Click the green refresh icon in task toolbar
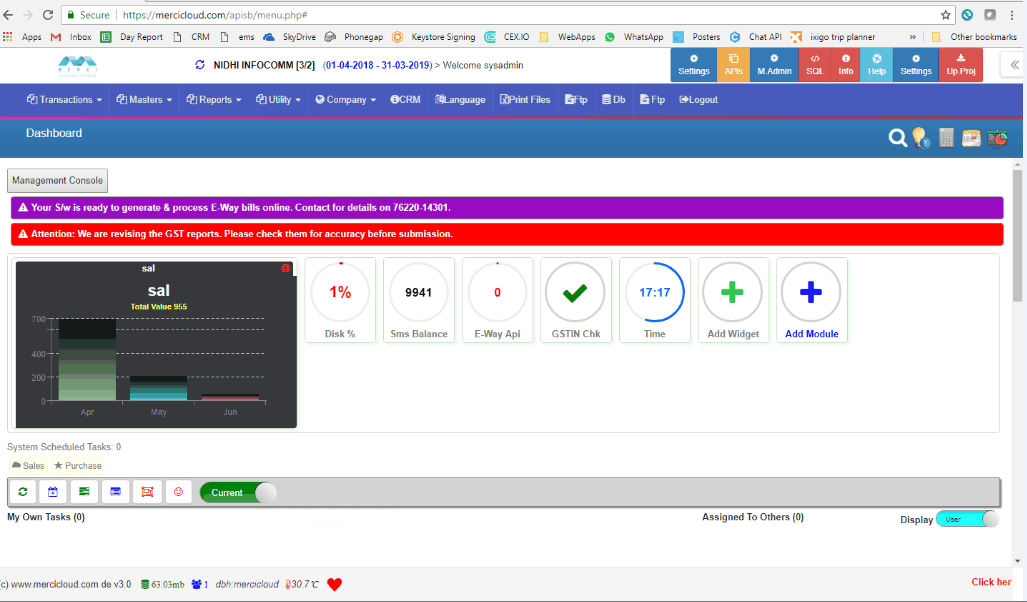This screenshot has width=1027, height=602. (22, 492)
